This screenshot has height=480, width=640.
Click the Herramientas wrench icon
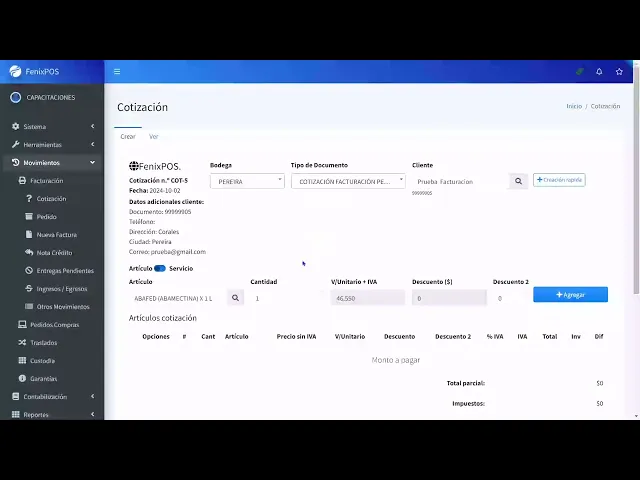coord(16,144)
